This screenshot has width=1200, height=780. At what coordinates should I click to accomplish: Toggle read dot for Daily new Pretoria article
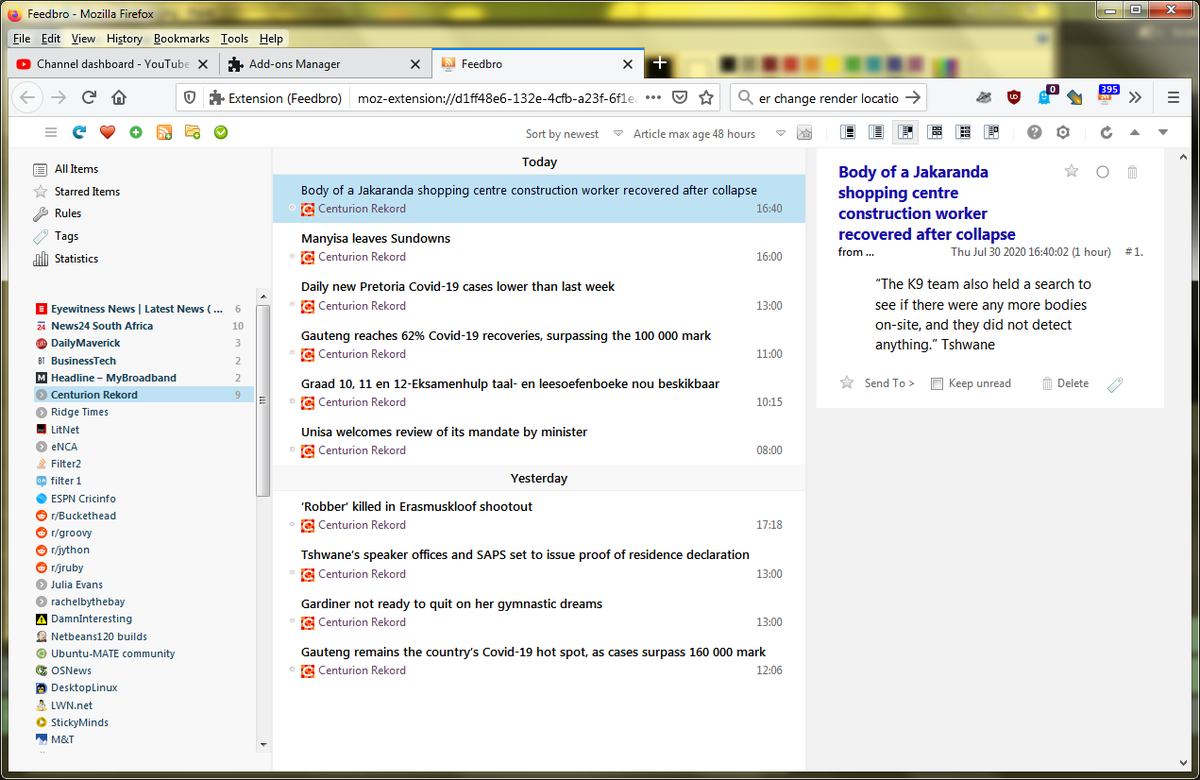coord(293,305)
